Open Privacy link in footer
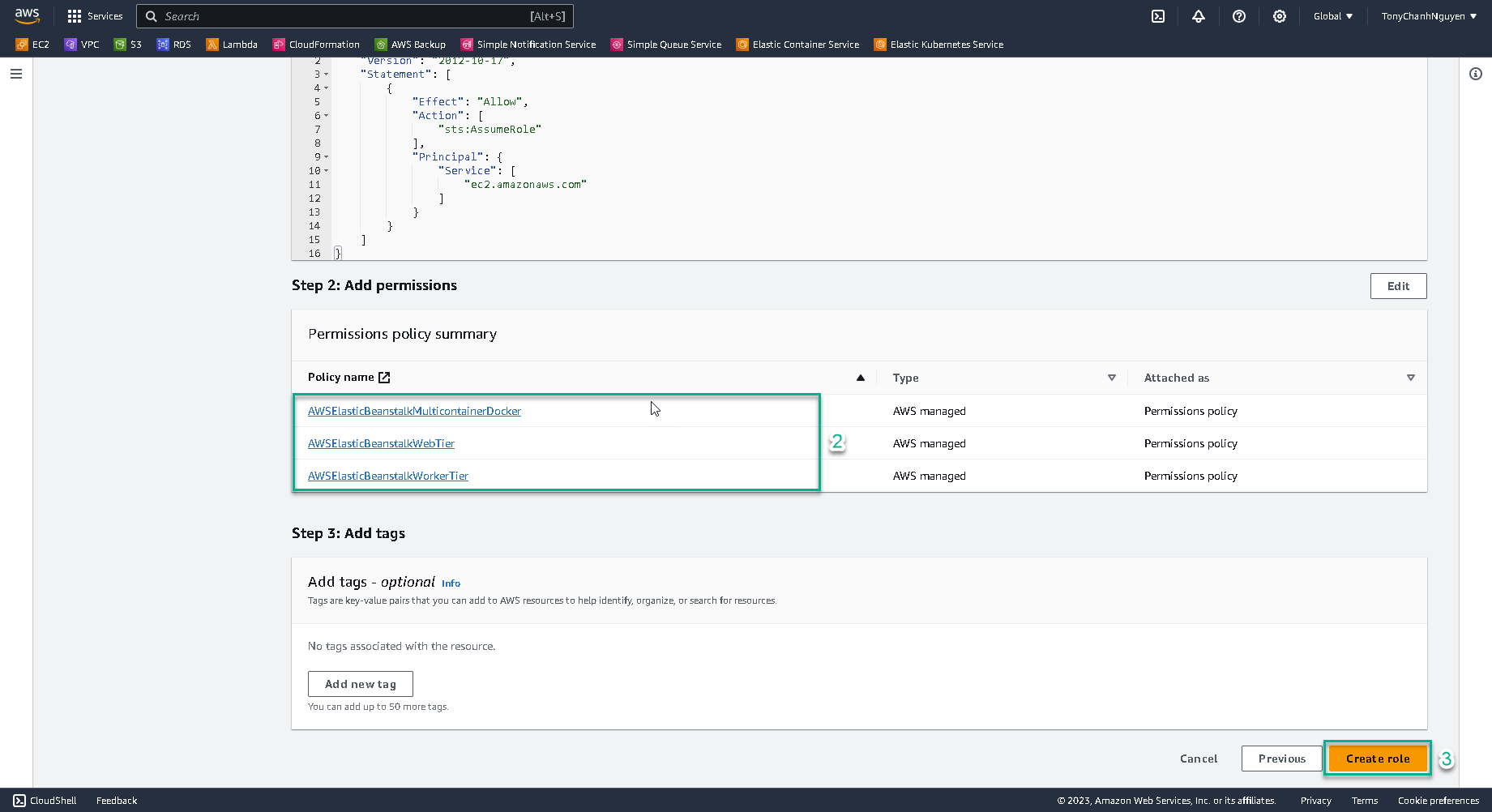Viewport: 1492px width, 812px height. click(1316, 801)
